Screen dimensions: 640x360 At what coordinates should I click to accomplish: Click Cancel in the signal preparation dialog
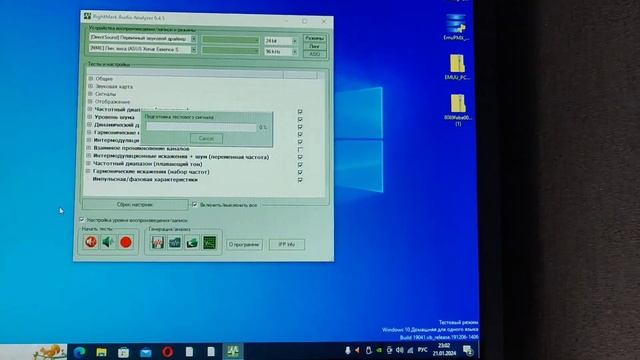click(207, 138)
